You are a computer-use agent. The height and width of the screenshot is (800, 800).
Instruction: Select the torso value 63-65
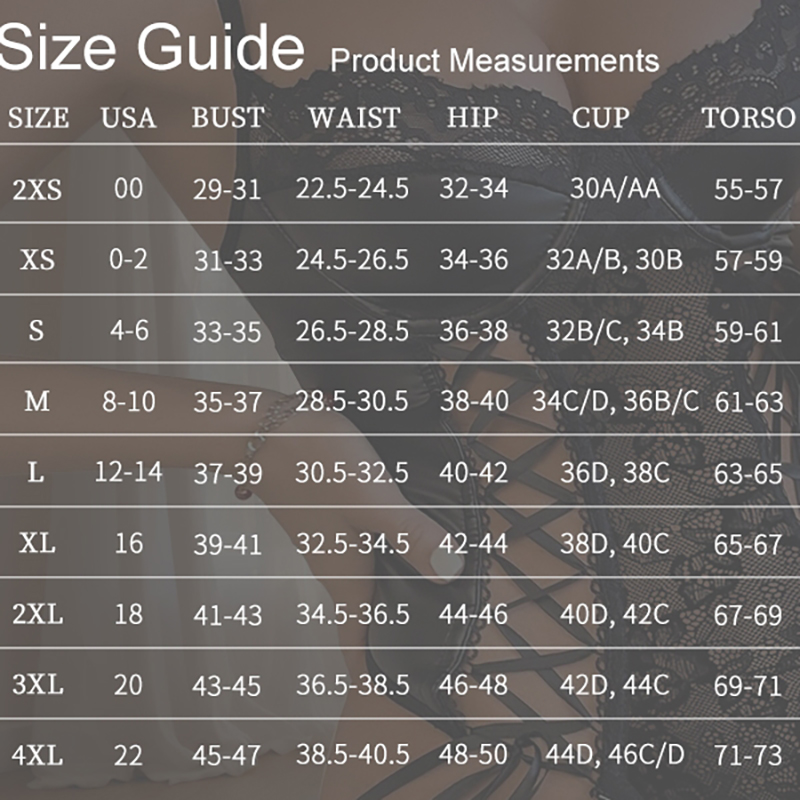(x=748, y=473)
